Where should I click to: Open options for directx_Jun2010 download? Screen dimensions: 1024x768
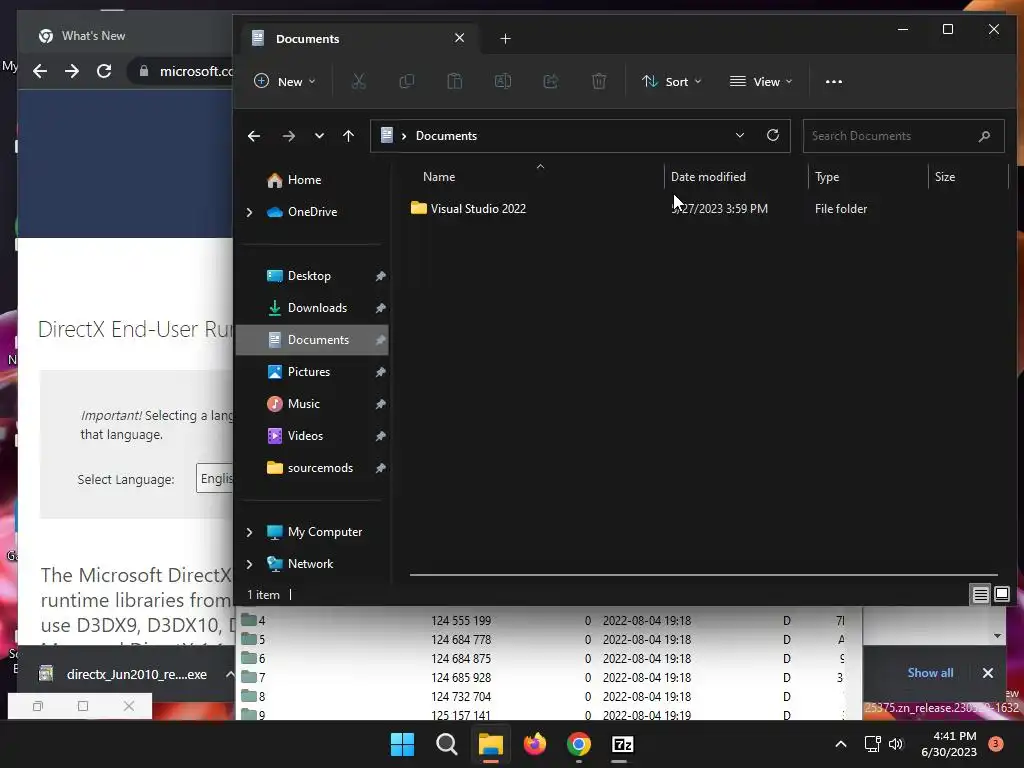pyautogui.click(x=229, y=674)
